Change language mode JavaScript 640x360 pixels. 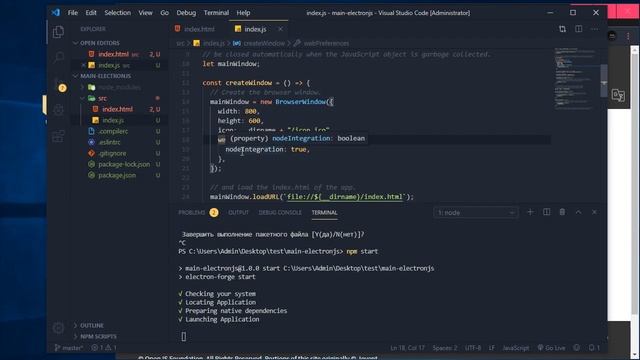click(516, 348)
